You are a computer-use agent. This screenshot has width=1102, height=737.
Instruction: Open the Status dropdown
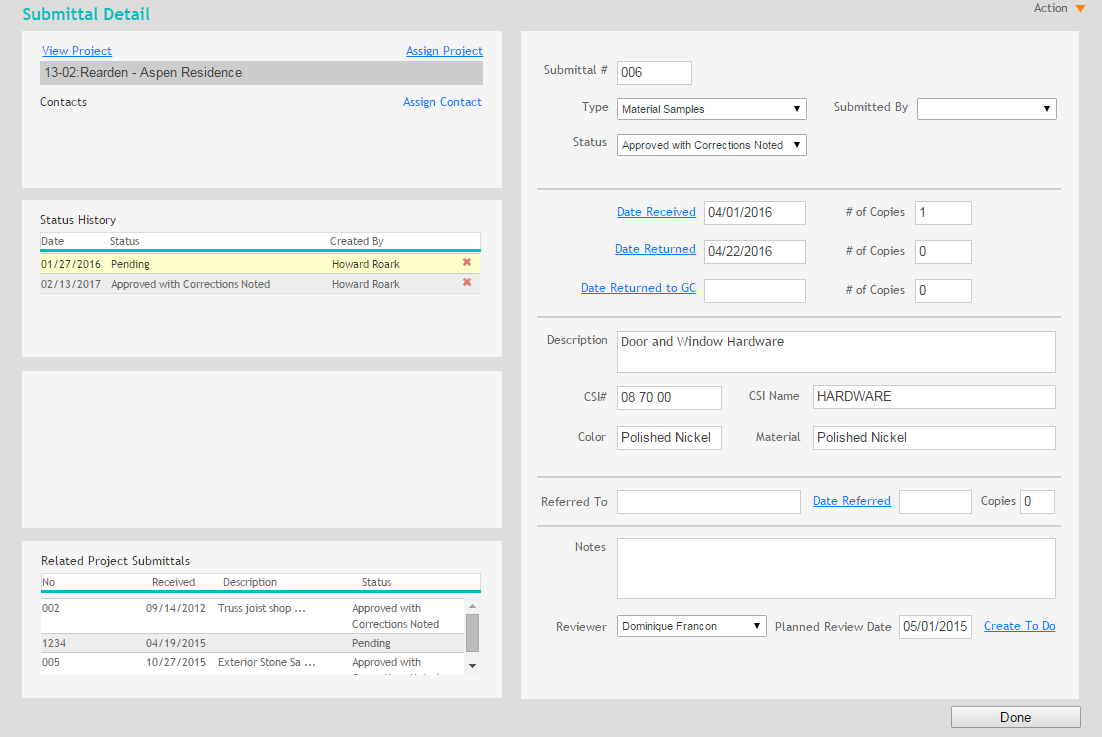pos(711,145)
